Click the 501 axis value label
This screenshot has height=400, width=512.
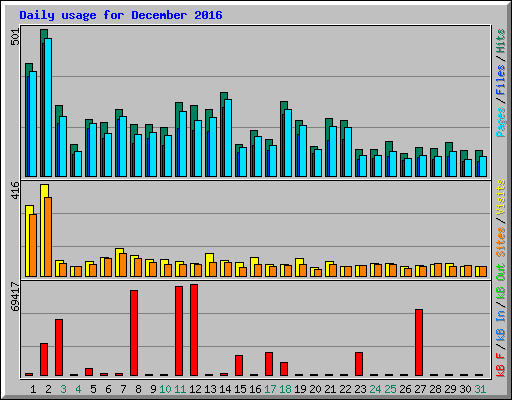pos(15,37)
